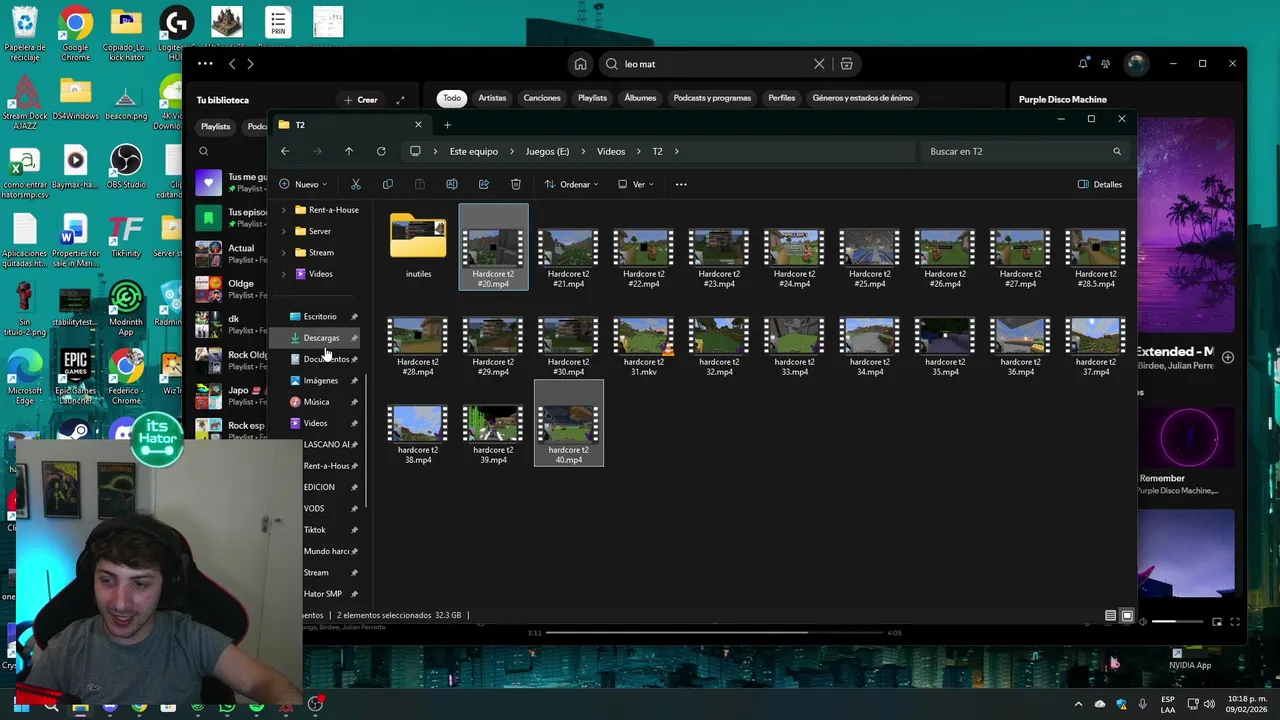Expand the chevron after T2 in address bar
This screenshot has width=1280, height=720.
(676, 151)
